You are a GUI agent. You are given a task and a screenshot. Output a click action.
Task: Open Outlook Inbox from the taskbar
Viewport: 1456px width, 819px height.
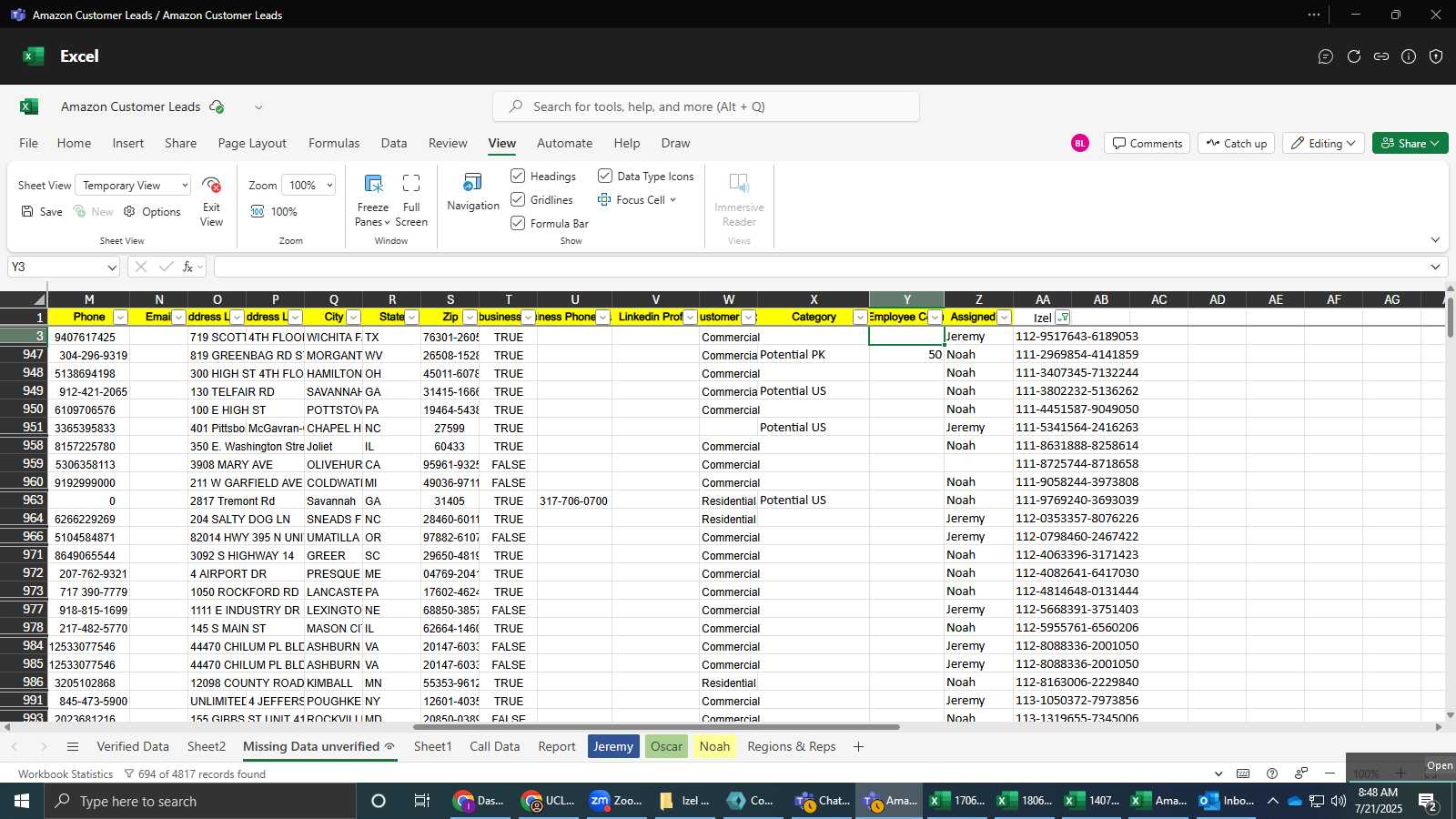point(1226,801)
